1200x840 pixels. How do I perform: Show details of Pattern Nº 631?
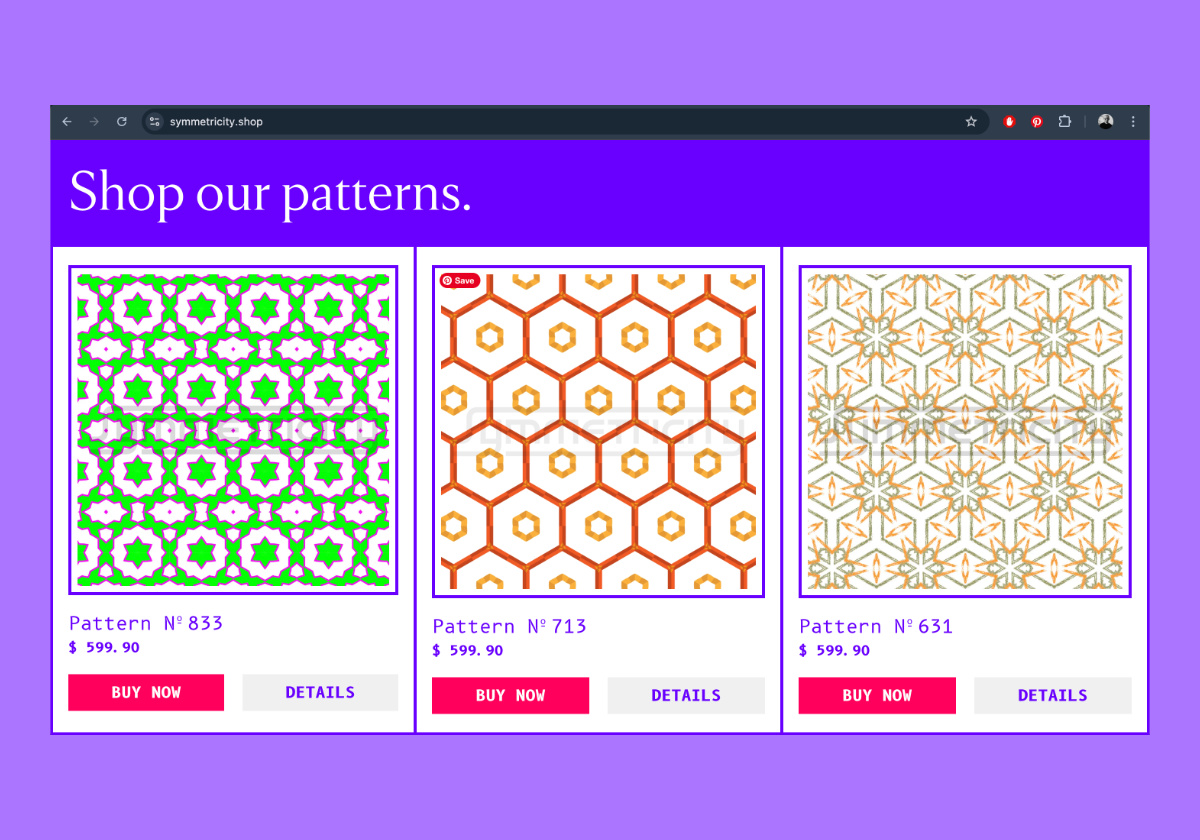(1052, 695)
